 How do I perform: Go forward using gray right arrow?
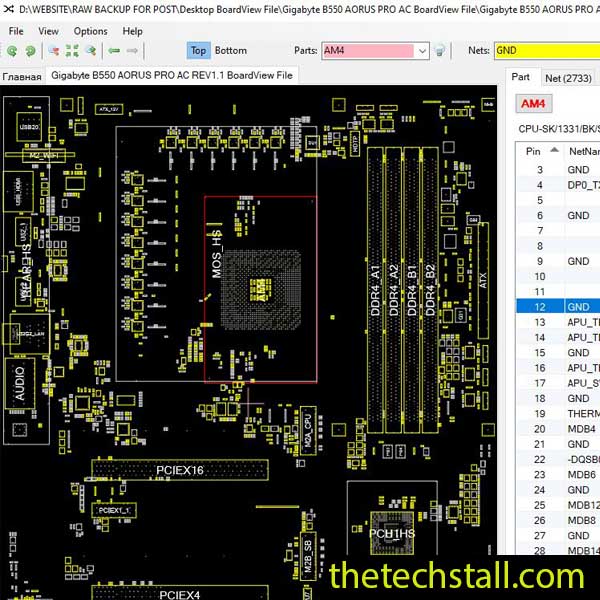(132, 51)
